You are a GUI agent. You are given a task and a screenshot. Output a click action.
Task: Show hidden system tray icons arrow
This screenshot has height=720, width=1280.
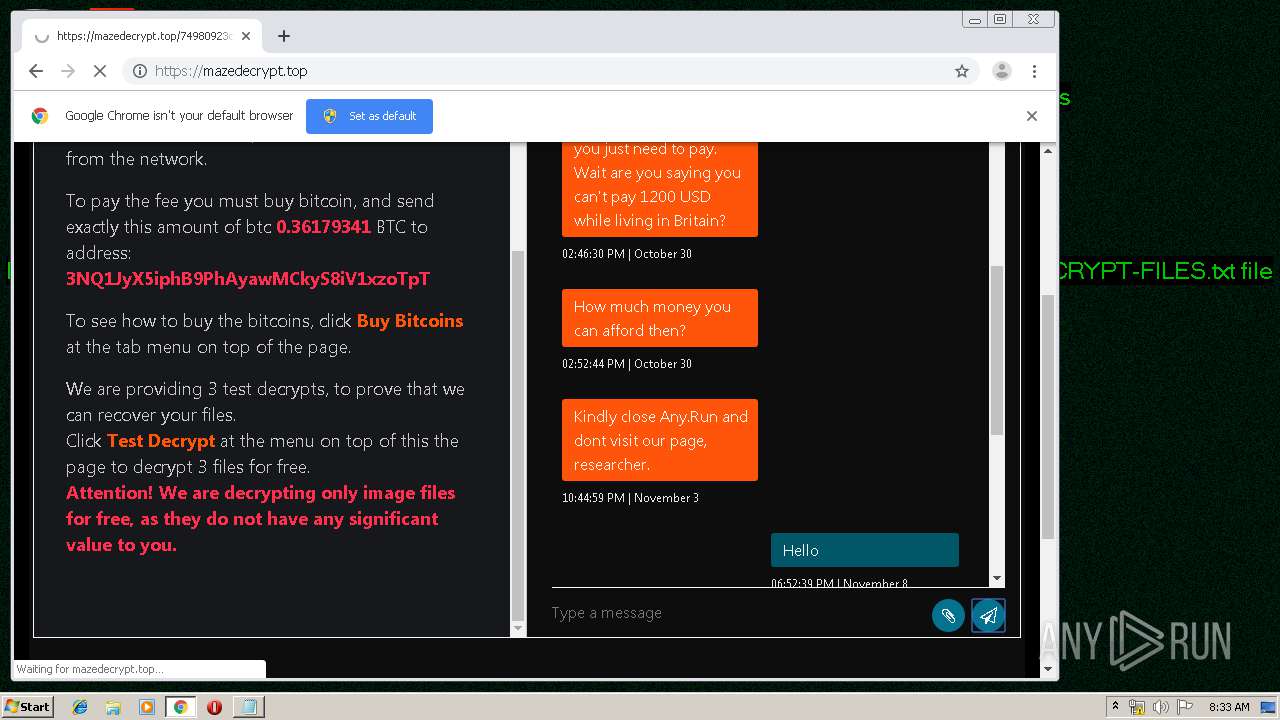pos(1115,707)
